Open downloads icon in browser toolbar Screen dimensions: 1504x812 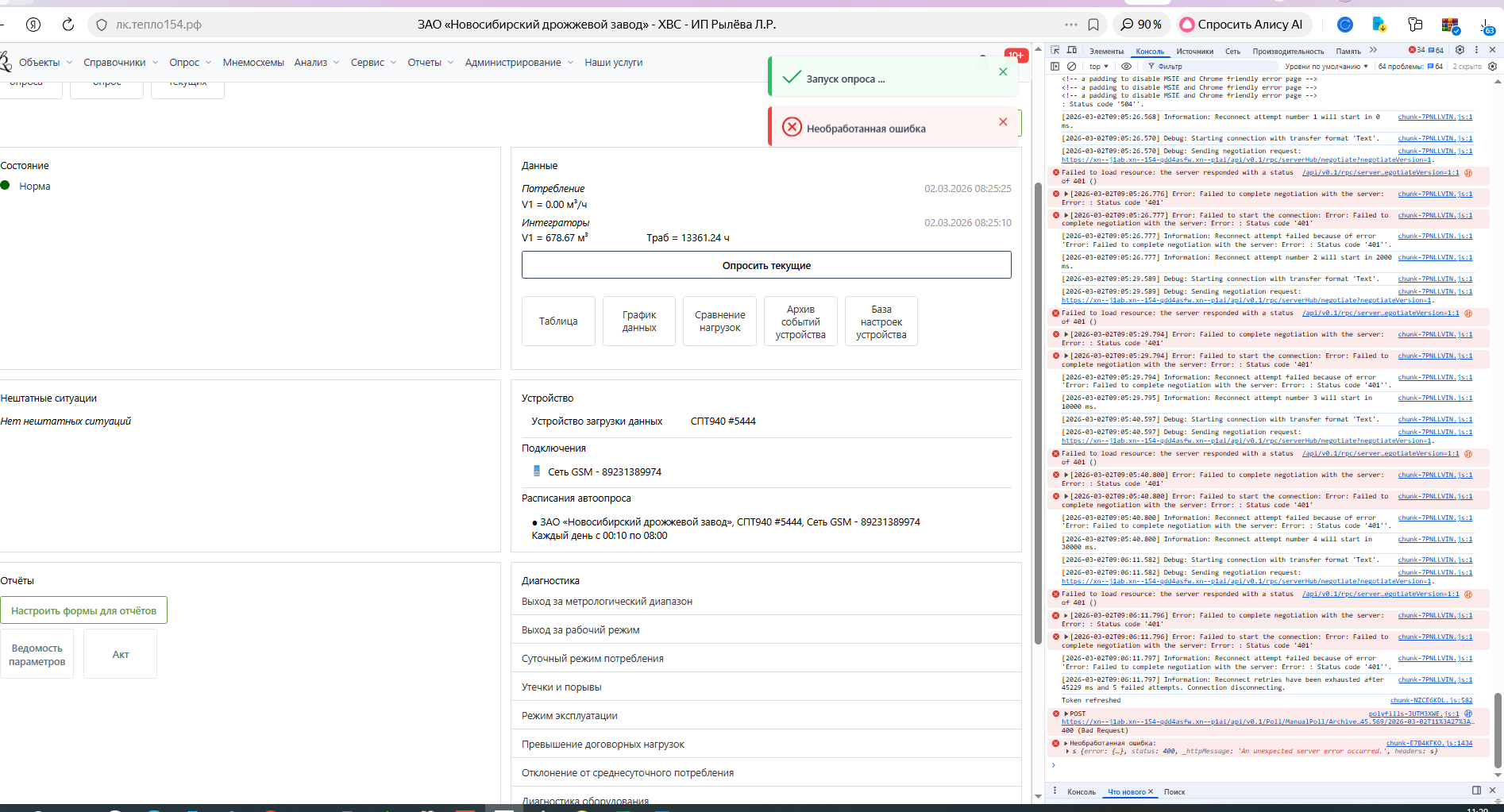1486,25
